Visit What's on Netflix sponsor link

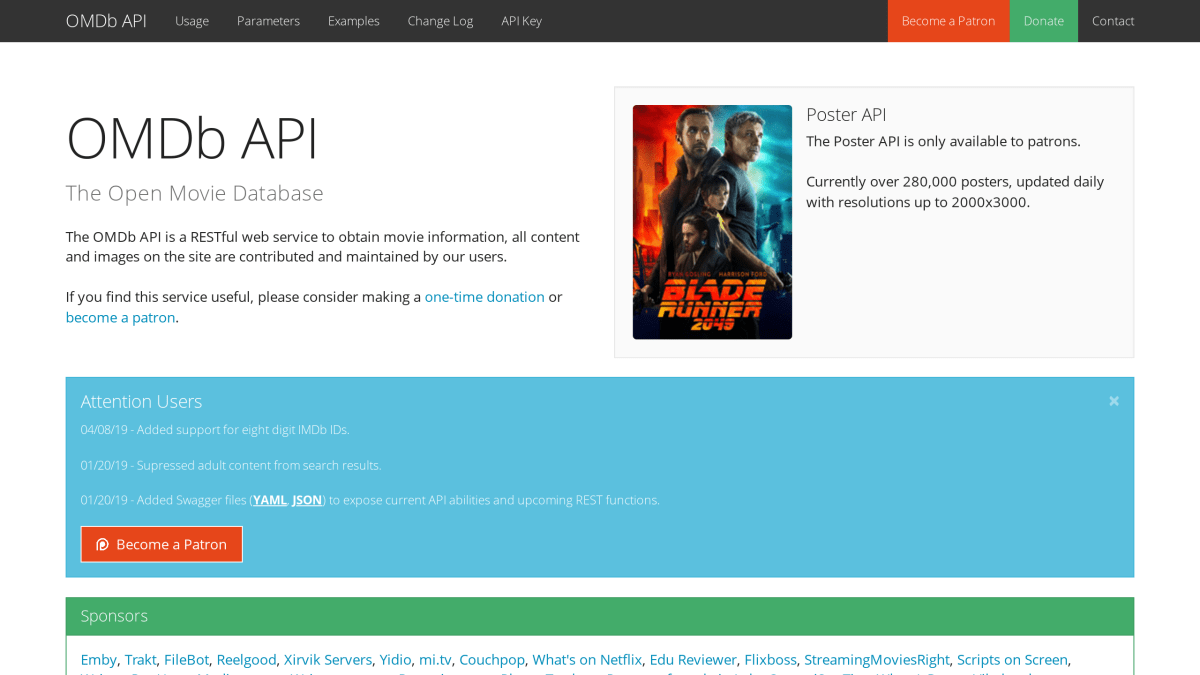point(587,660)
